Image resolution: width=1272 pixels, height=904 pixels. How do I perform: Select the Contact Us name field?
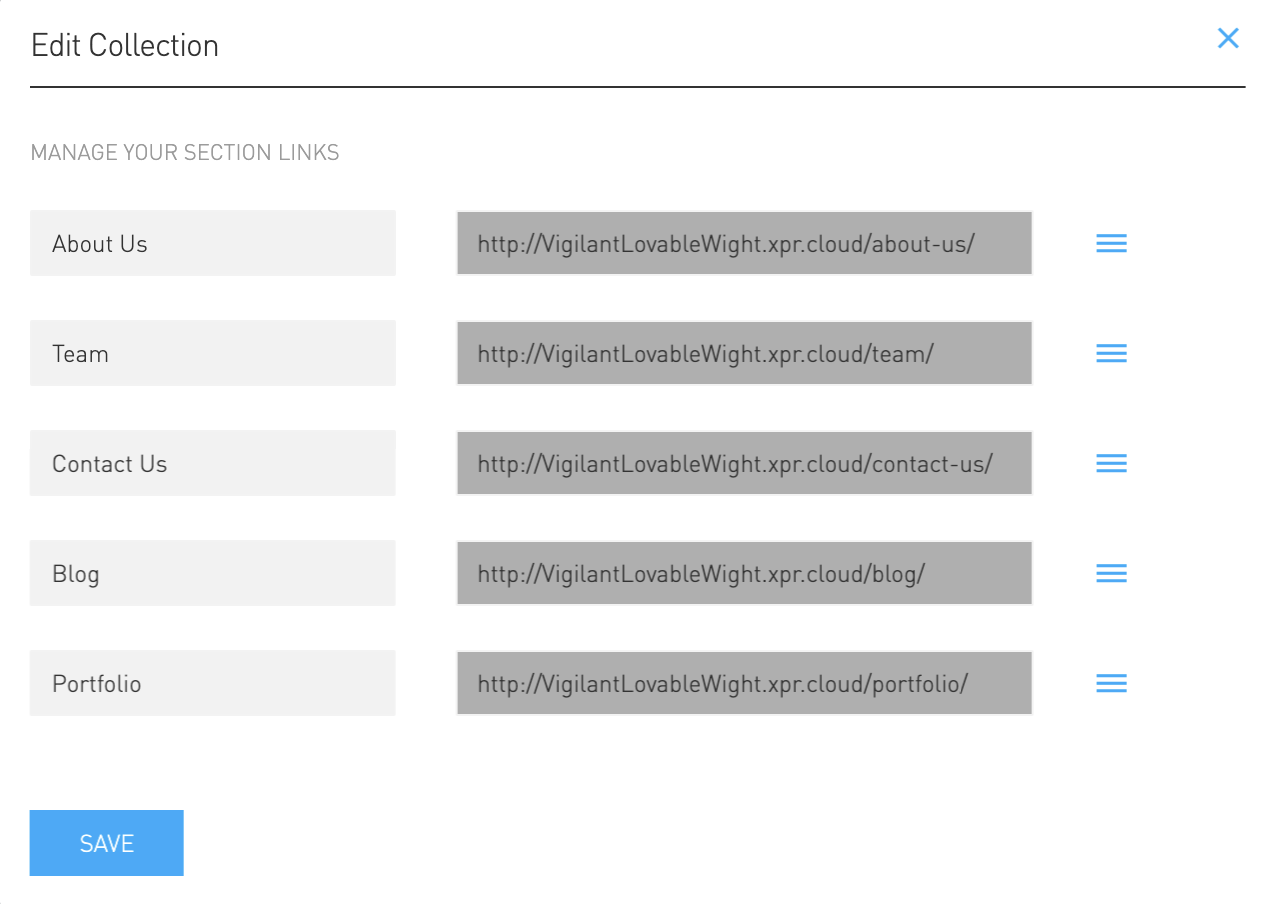[212, 463]
